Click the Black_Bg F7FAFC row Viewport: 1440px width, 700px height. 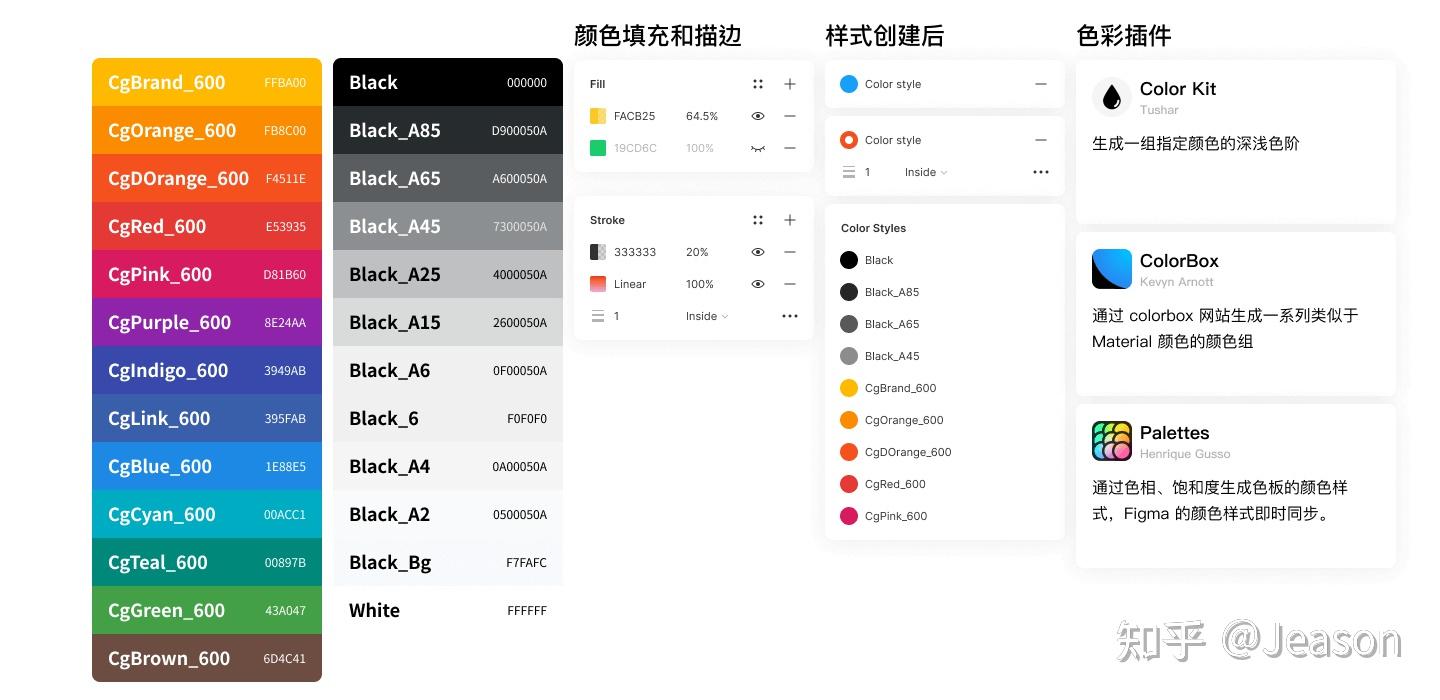pos(448,562)
